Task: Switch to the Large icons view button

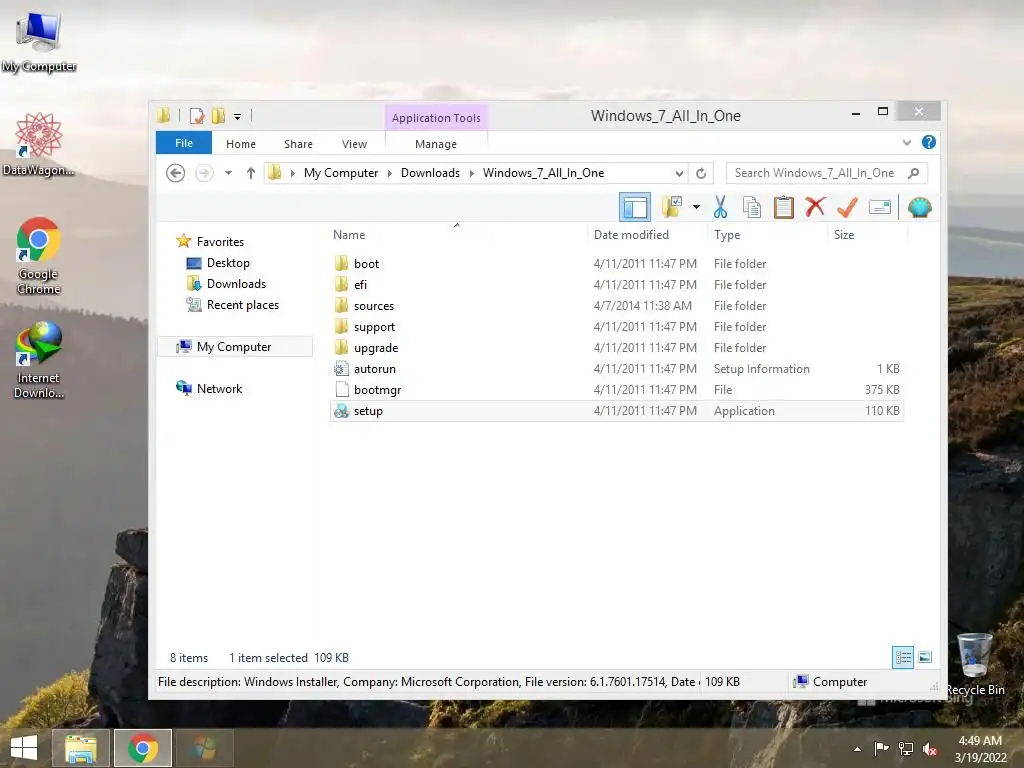Action: pyautogui.click(x=925, y=657)
